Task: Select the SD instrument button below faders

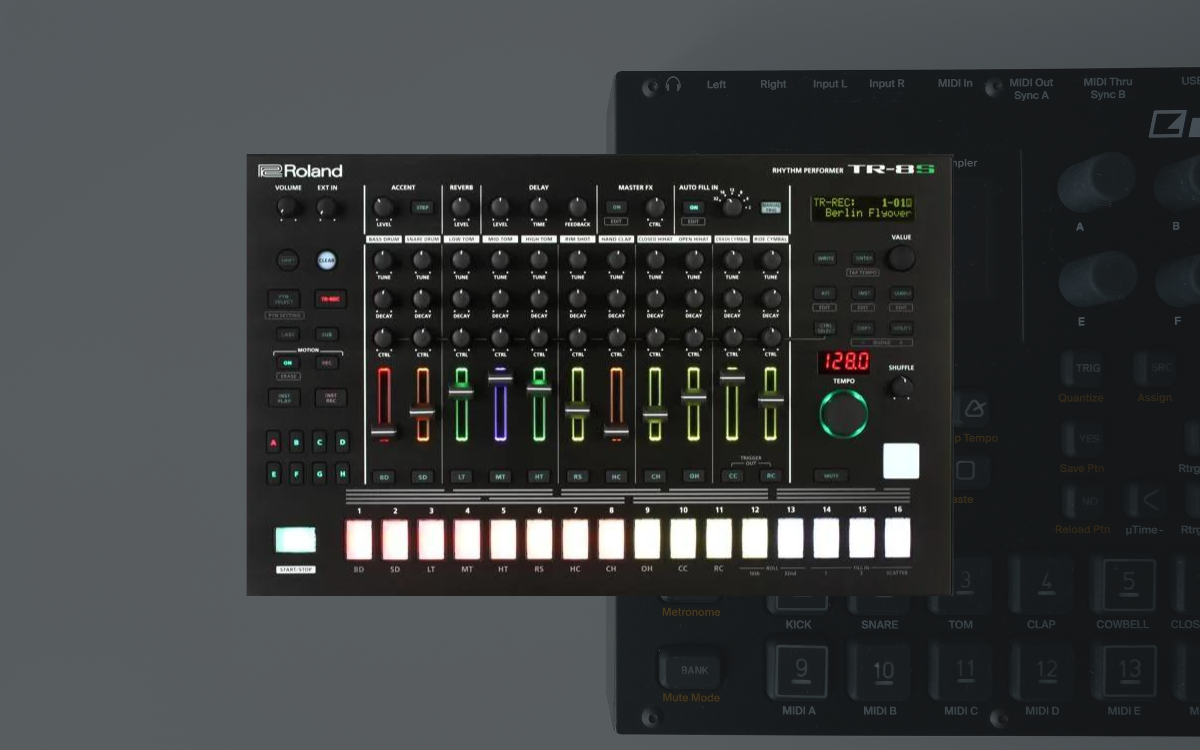Action: (x=422, y=477)
